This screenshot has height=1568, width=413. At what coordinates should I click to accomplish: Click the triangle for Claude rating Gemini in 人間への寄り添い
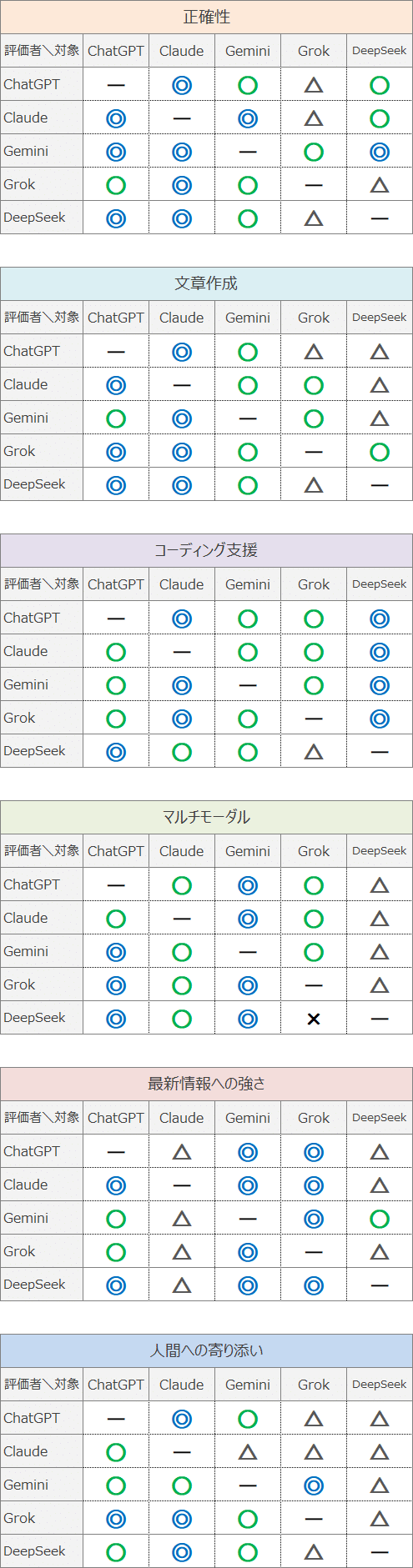pyautogui.click(x=248, y=1452)
